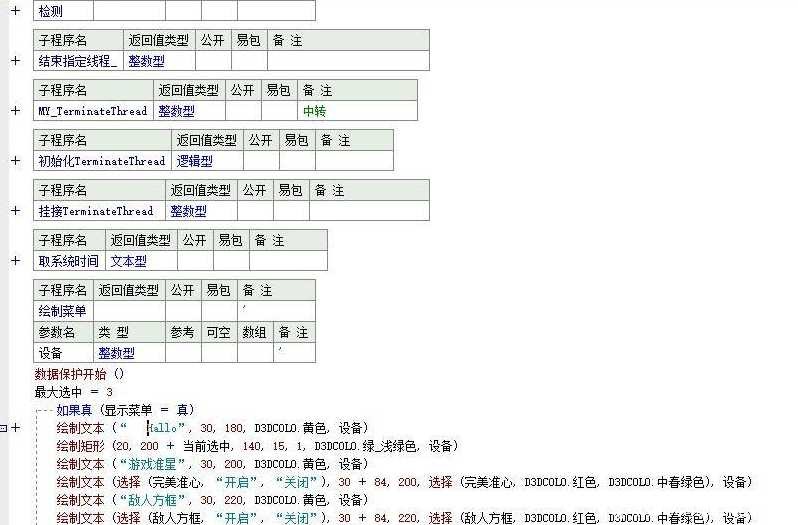Click the 数组 header cell

(255, 332)
